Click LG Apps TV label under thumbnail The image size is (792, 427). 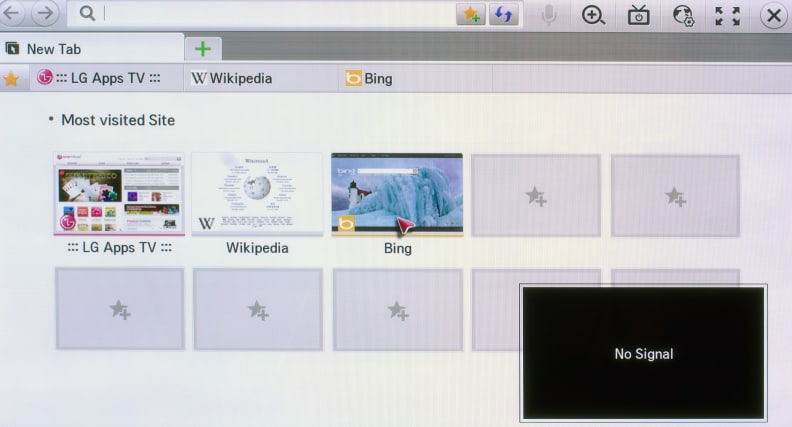119,247
